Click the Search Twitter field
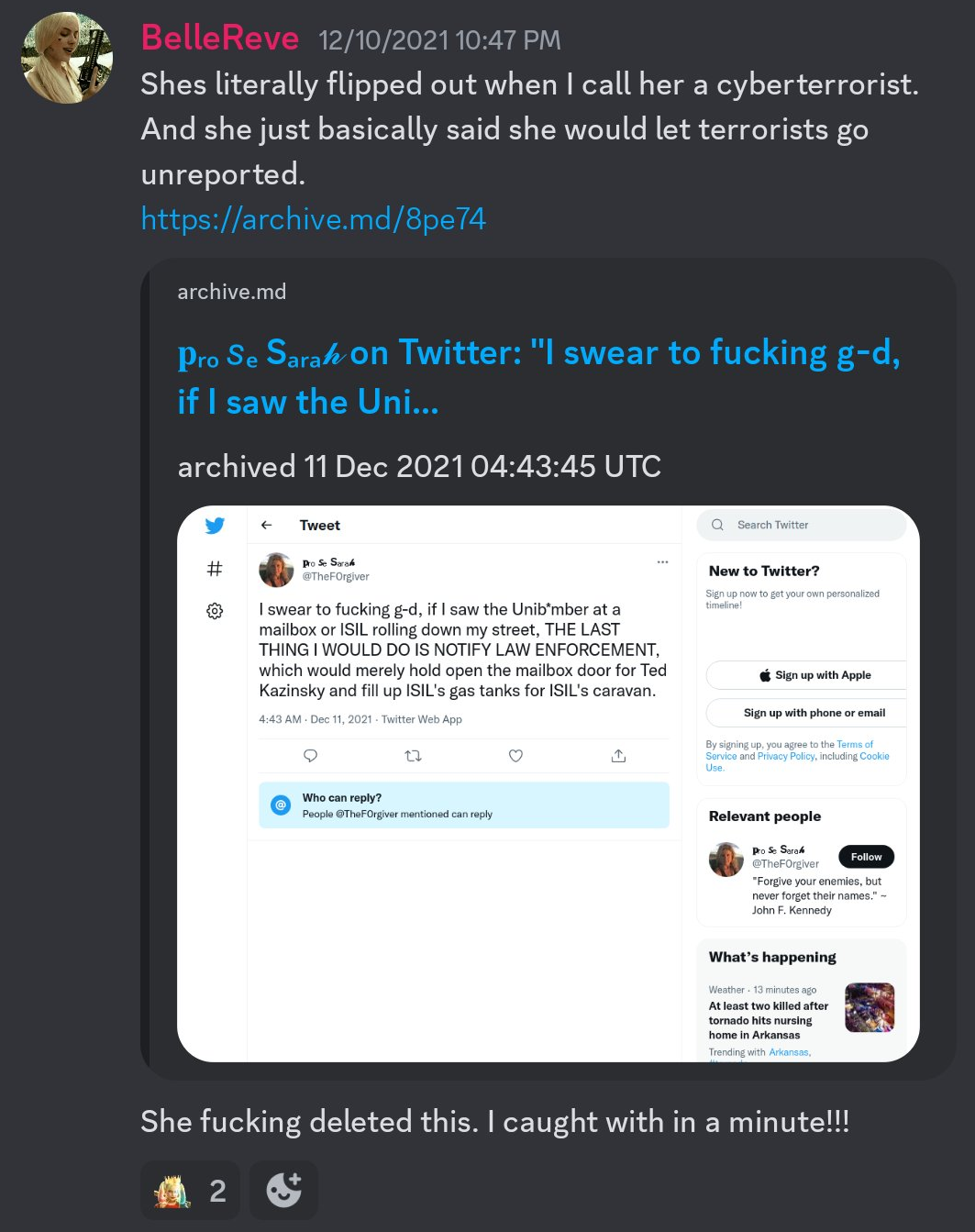 click(801, 525)
